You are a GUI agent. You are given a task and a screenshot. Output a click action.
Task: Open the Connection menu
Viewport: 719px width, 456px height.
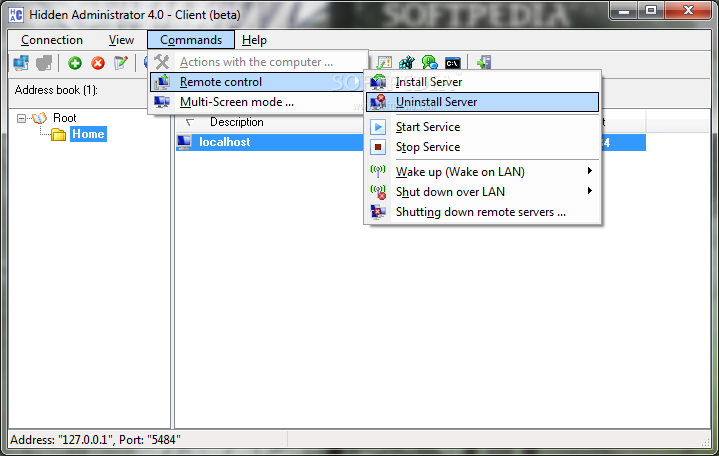(x=52, y=40)
